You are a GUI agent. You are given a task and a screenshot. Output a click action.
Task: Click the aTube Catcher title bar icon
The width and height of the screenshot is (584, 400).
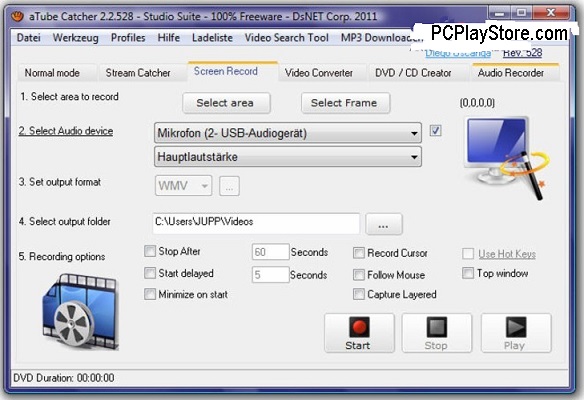17,16
